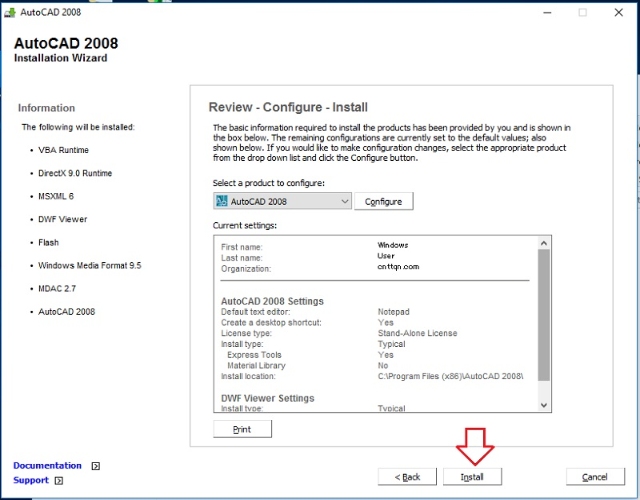Image resolution: width=640 pixels, height=500 pixels.
Task: Click the AutoCAD installer title bar icon
Action: [x=10, y=12]
